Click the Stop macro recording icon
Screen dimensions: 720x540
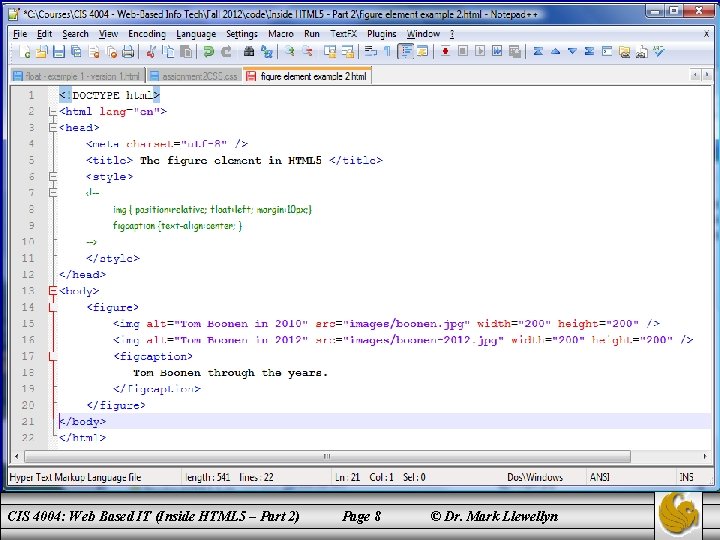point(462,52)
